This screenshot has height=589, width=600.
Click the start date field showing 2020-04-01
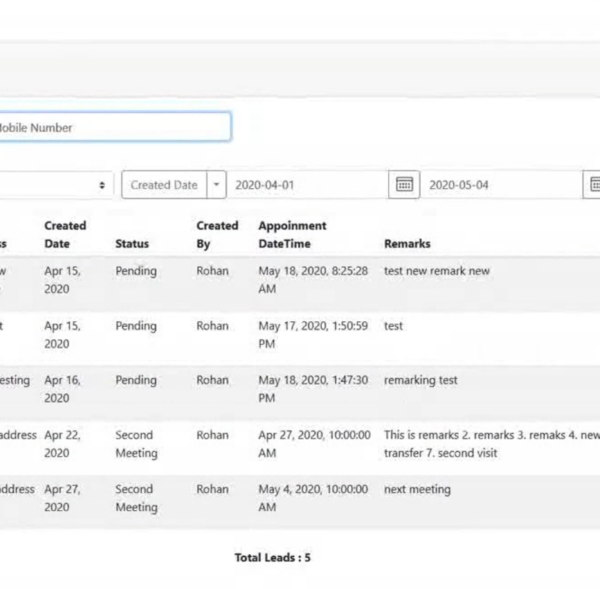pos(307,185)
